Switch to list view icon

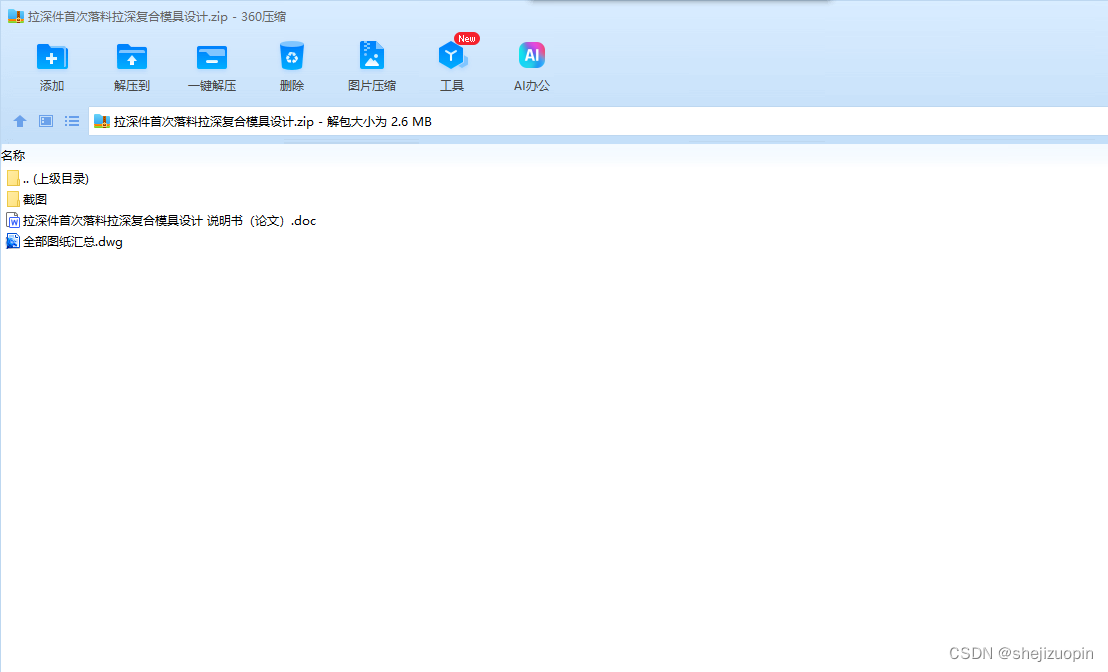(72, 122)
